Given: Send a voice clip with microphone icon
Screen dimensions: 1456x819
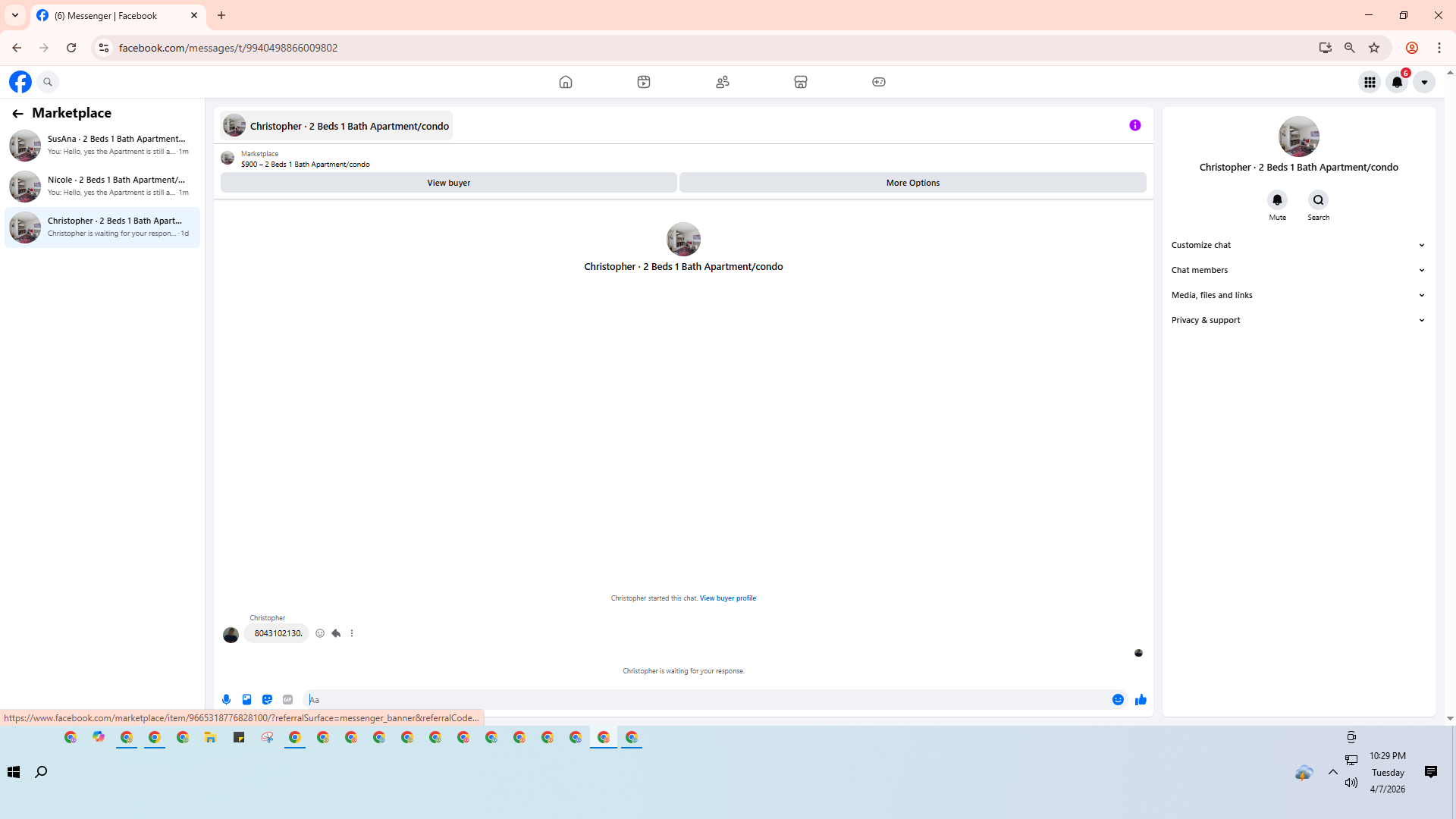Looking at the screenshot, I should (226, 700).
